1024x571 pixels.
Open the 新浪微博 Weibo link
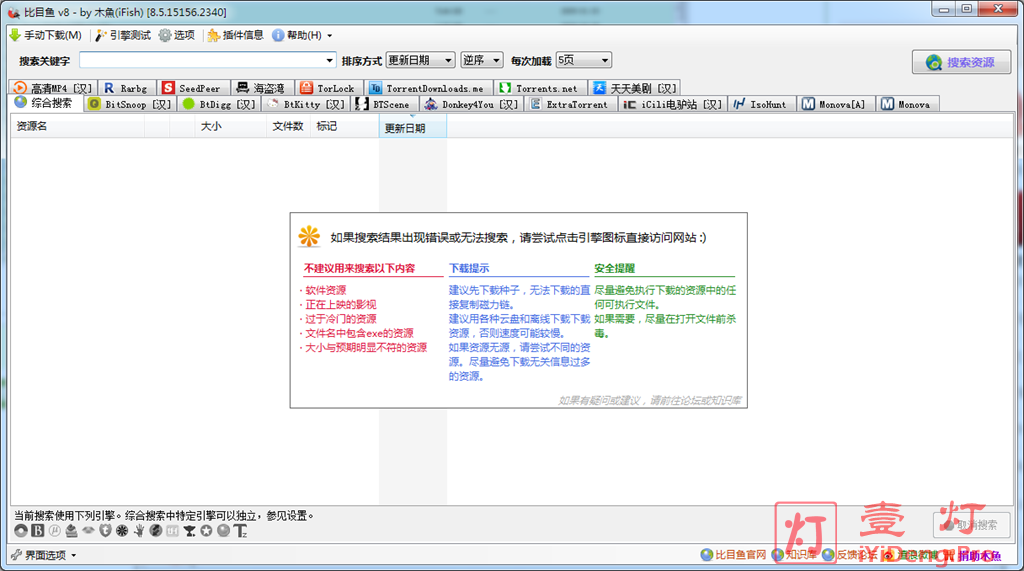(x=911, y=555)
